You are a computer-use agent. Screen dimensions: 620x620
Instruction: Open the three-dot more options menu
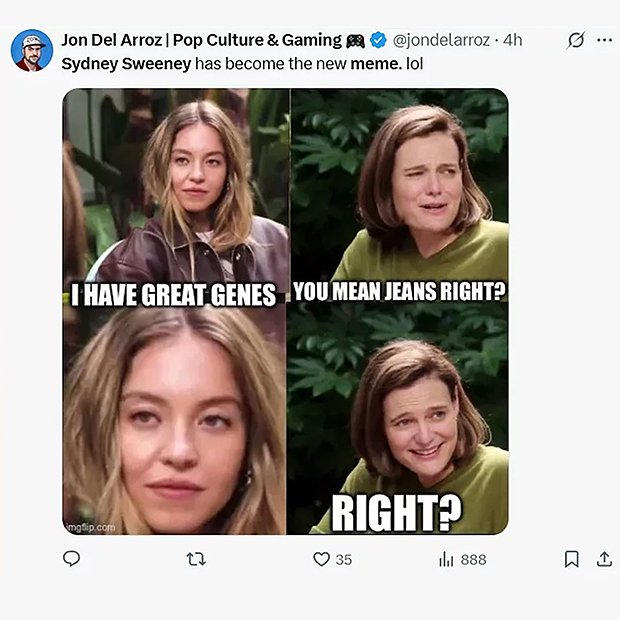pyautogui.click(x=604, y=41)
